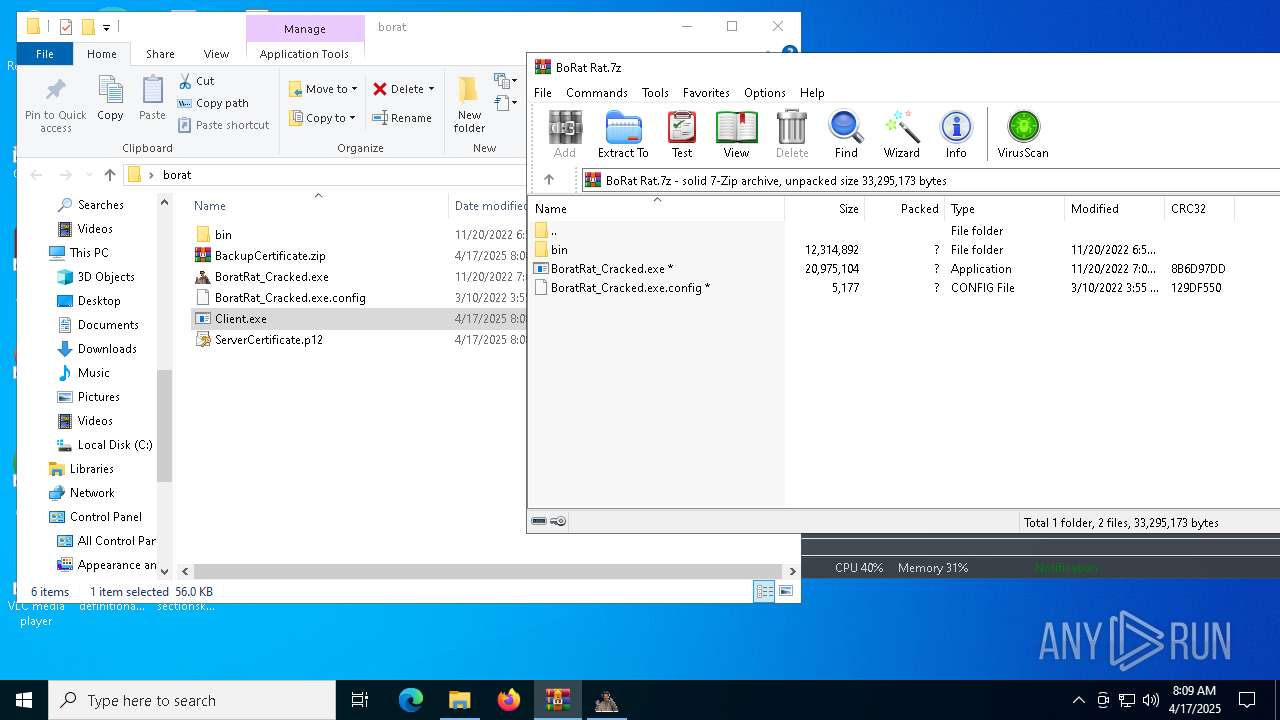Click the Start button
Screen dimensions: 1280x720
(x=24, y=700)
